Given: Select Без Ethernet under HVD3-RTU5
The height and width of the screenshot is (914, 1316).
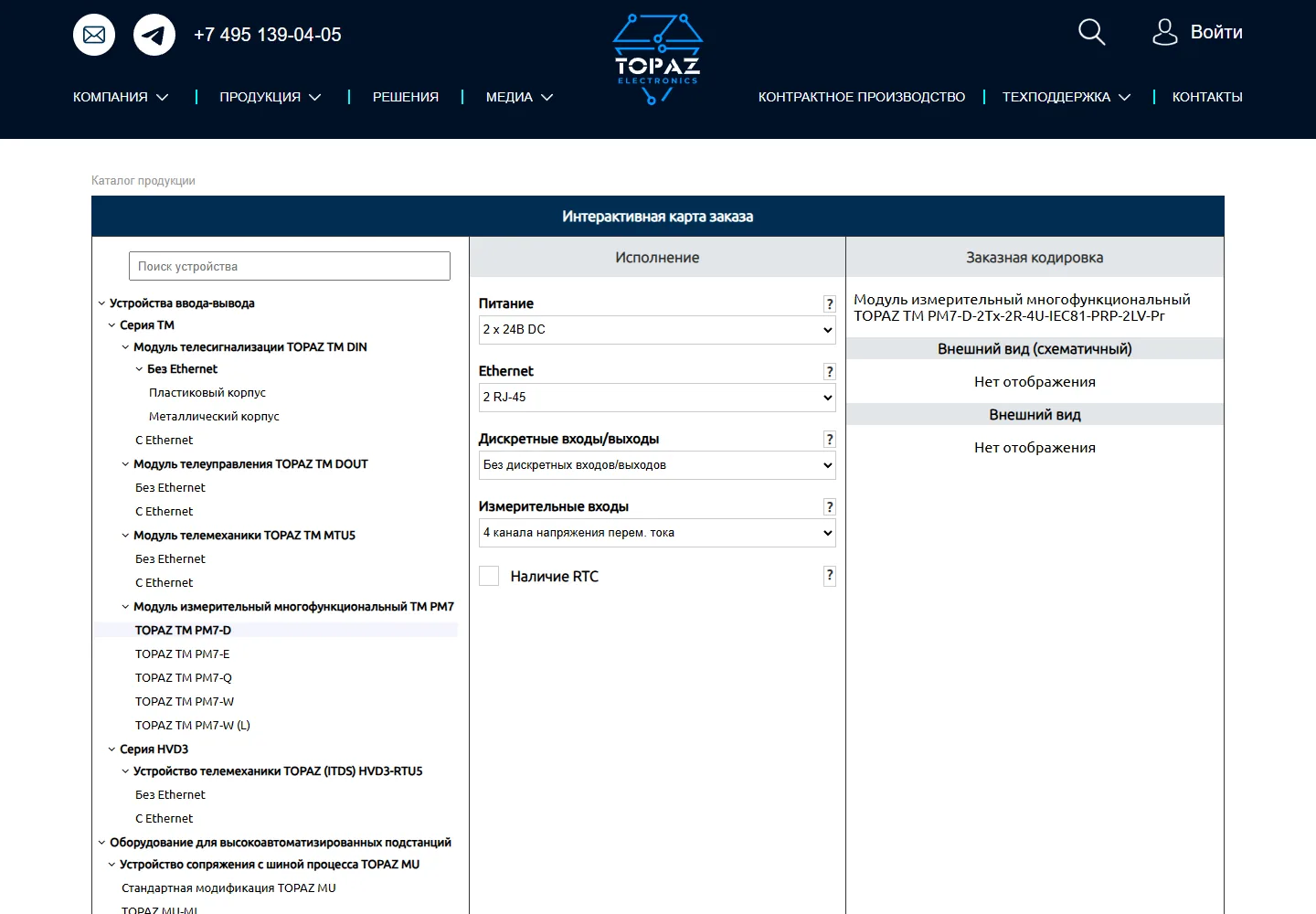Looking at the screenshot, I should pos(170,795).
